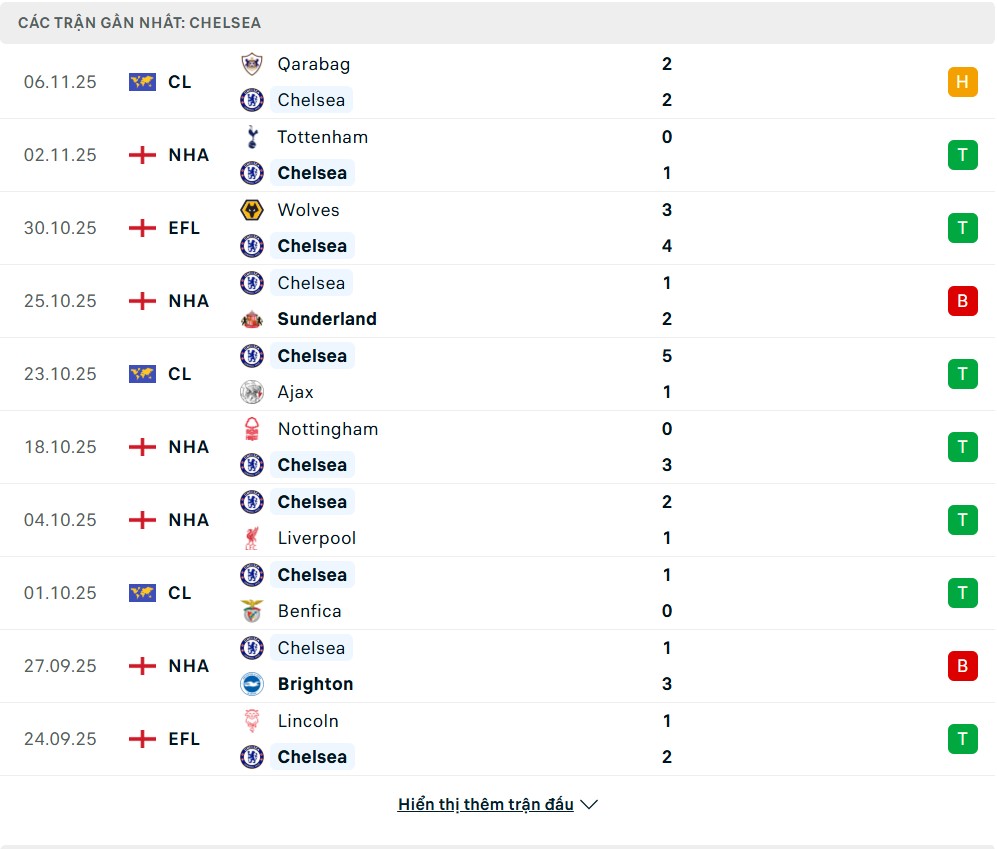Viewport: 997px width, 849px height.
Task: Click the Lincoln club crest icon
Action: pos(252,721)
